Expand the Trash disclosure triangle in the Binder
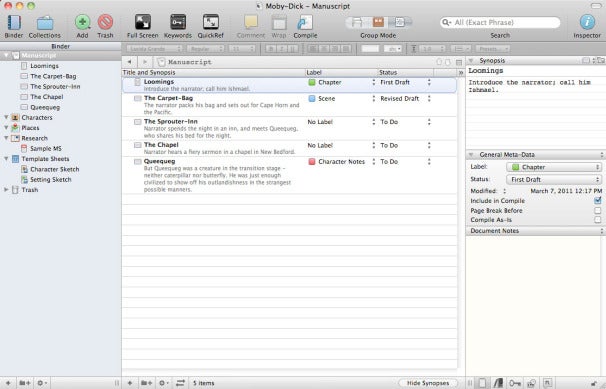 click(6, 190)
